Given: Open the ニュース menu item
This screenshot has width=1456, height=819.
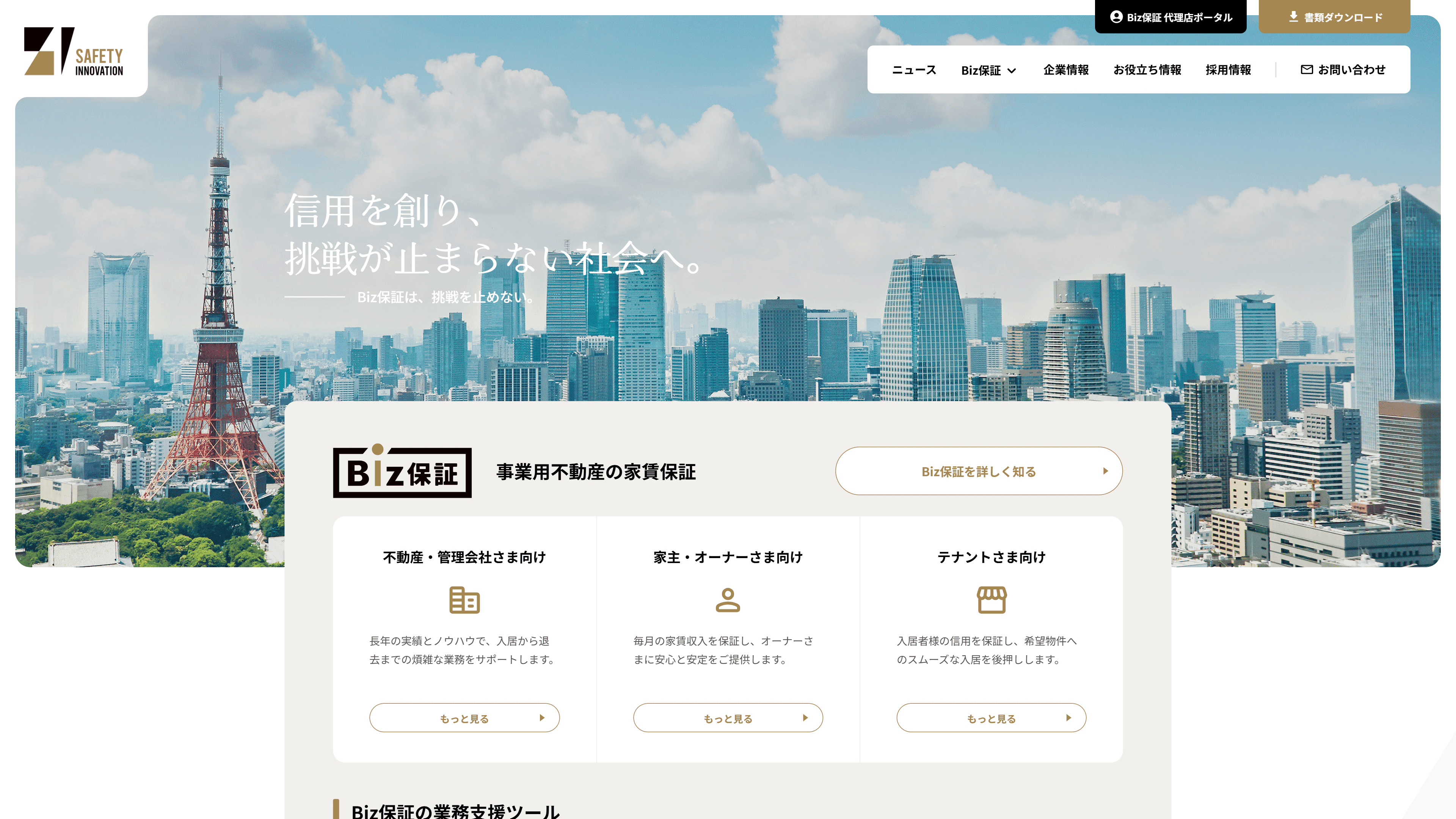Looking at the screenshot, I should click(x=914, y=70).
